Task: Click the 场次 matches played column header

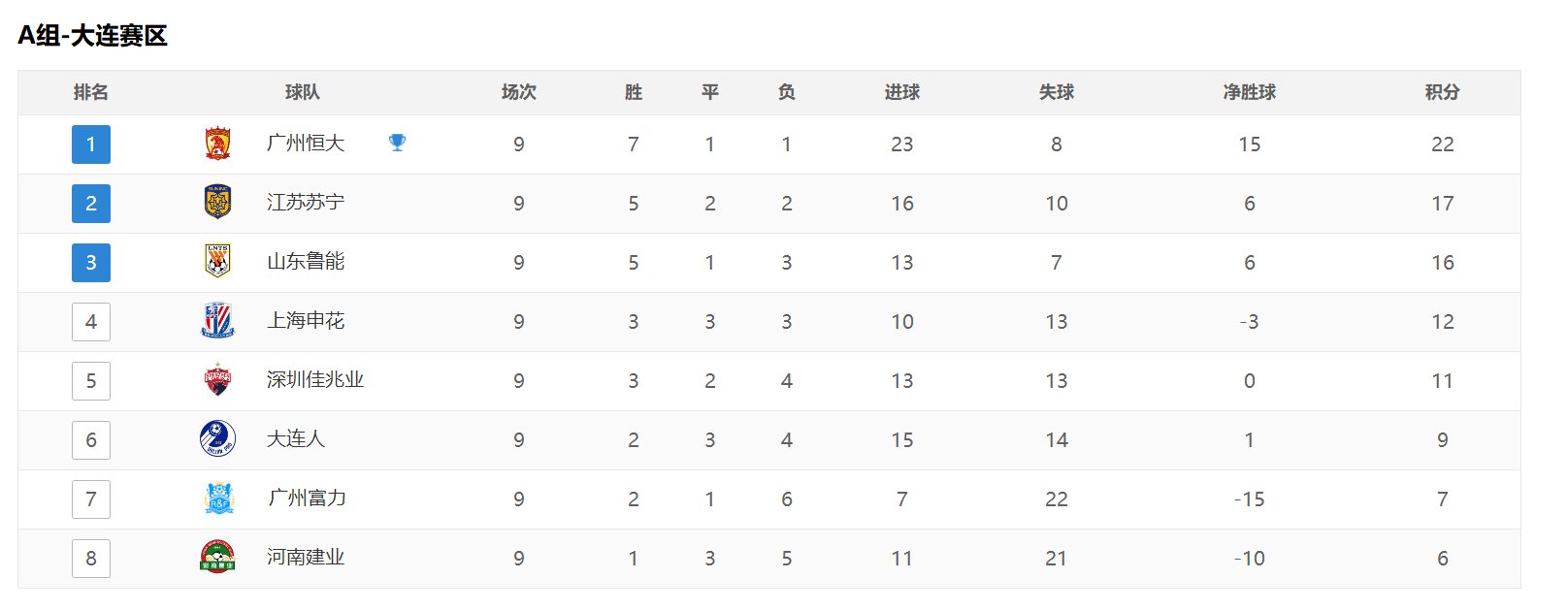Action: [x=518, y=92]
